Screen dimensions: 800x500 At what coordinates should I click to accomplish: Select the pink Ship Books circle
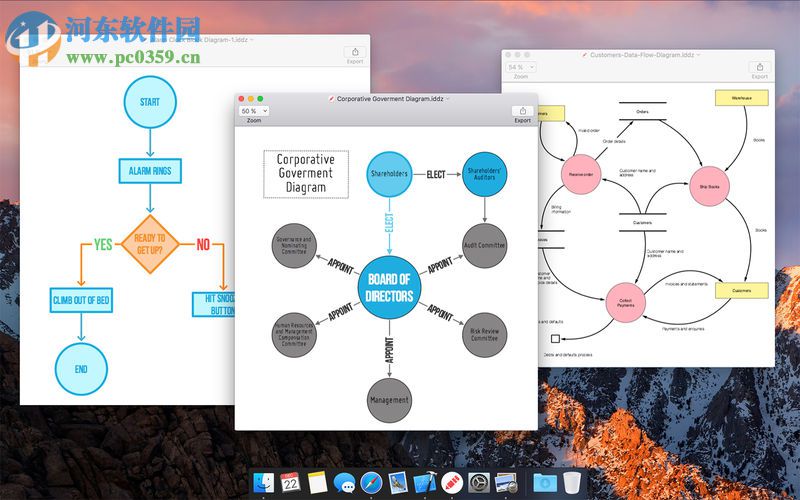(x=709, y=186)
